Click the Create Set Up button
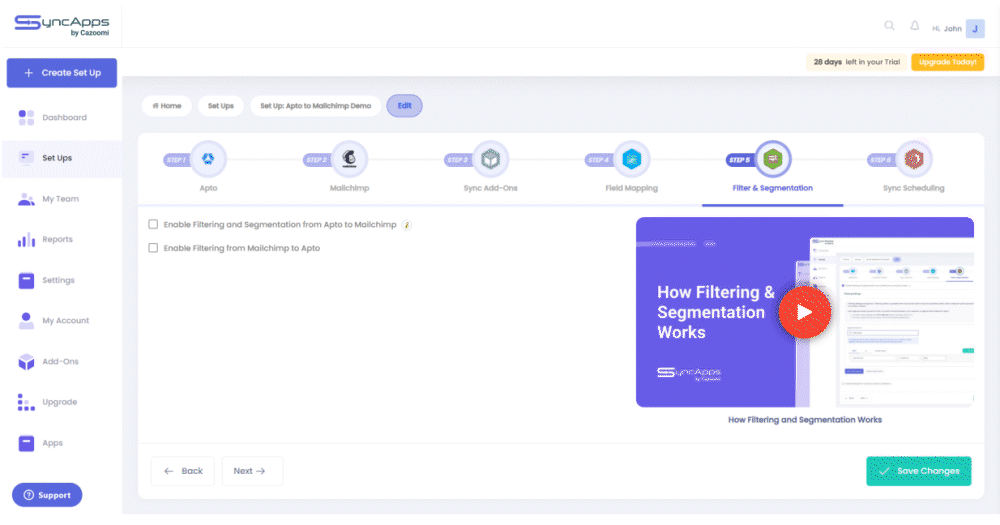 (x=62, y=73)
